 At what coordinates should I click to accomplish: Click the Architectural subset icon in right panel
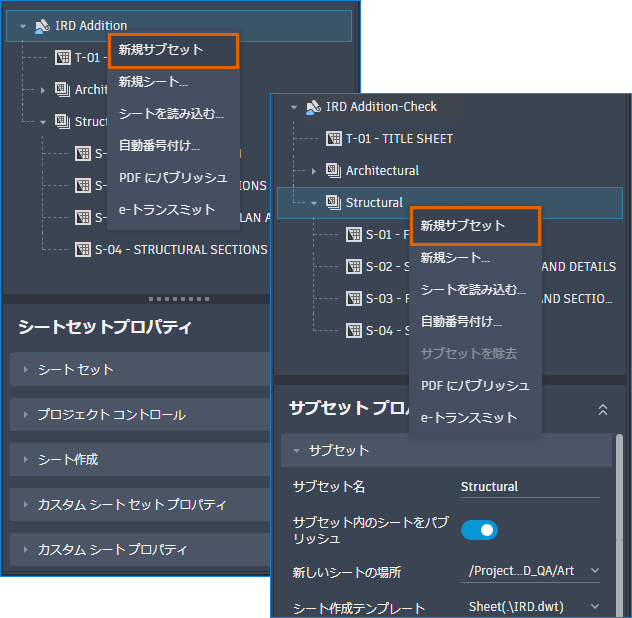point(333,171)
